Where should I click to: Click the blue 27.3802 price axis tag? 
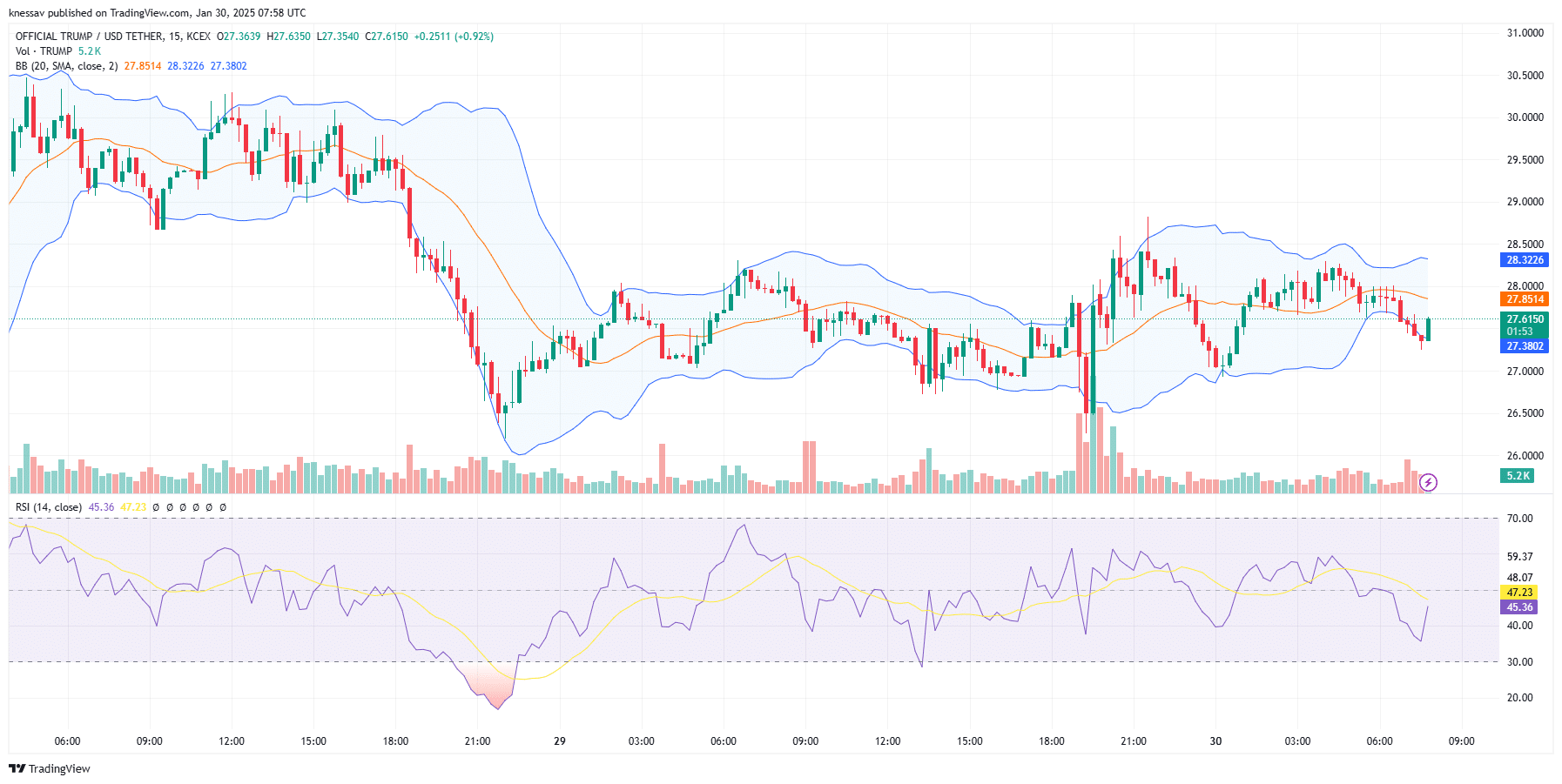click(1525, 346)
